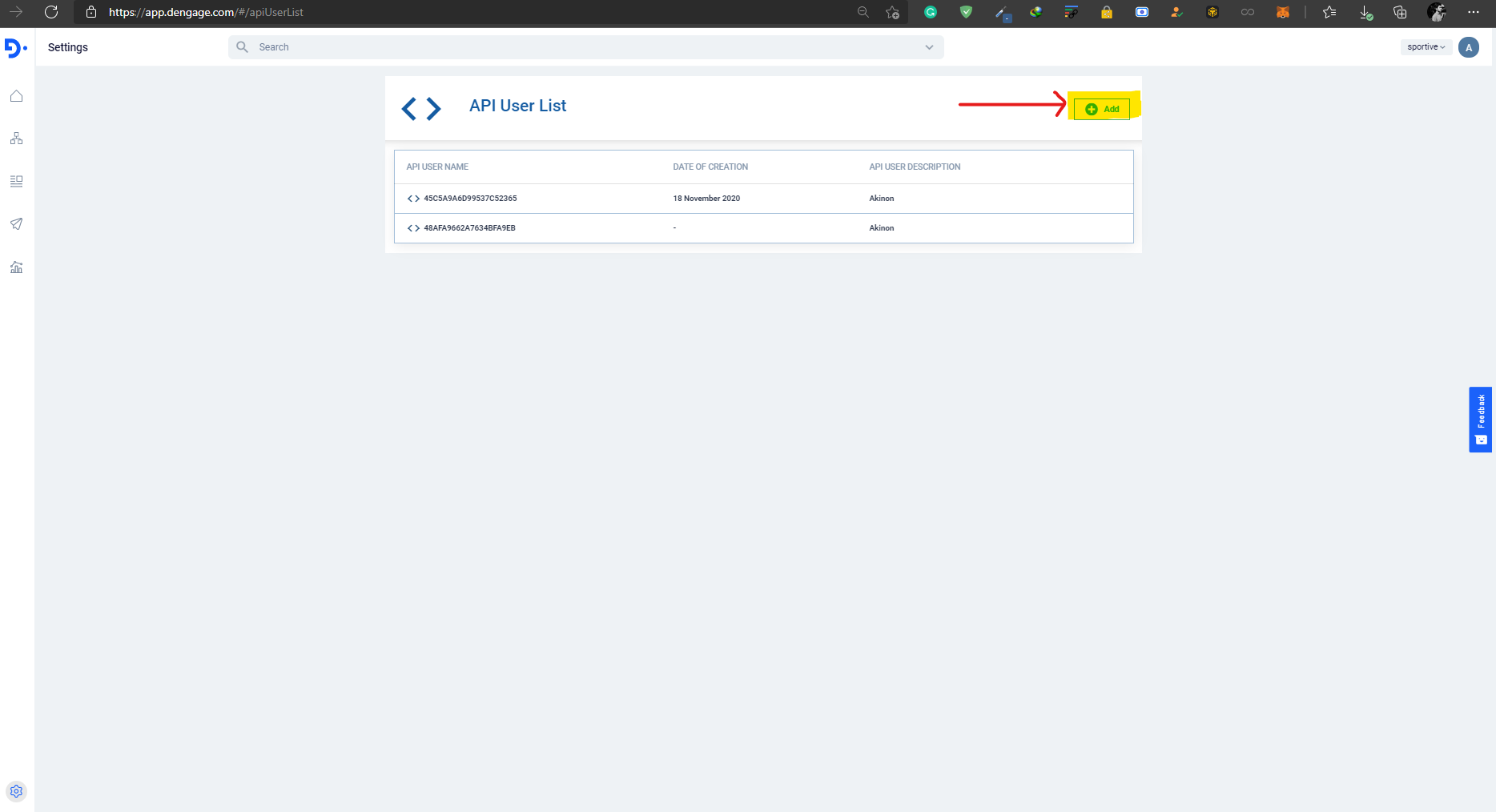Open the Home dashboard icon

(x=16, y=95)
